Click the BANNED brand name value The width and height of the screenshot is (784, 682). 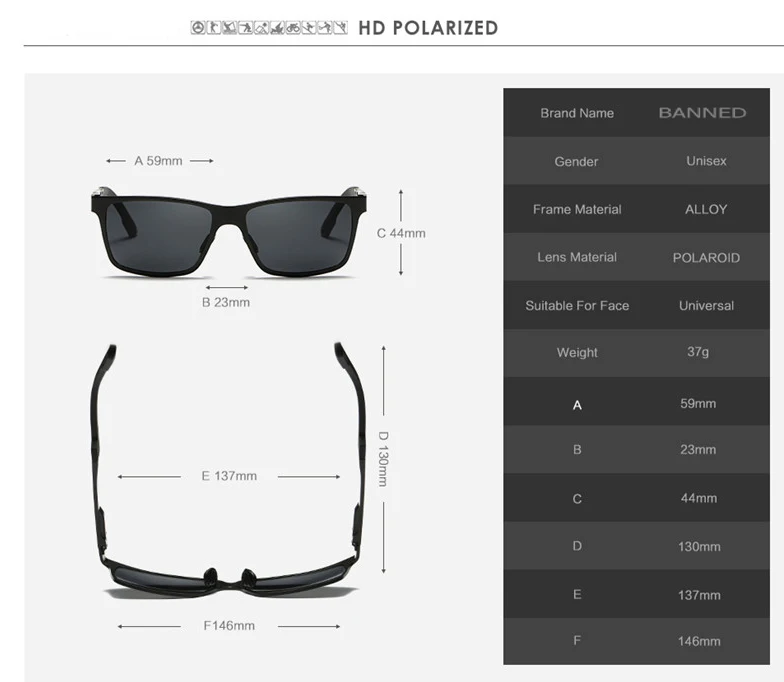(x=702, y=112)
